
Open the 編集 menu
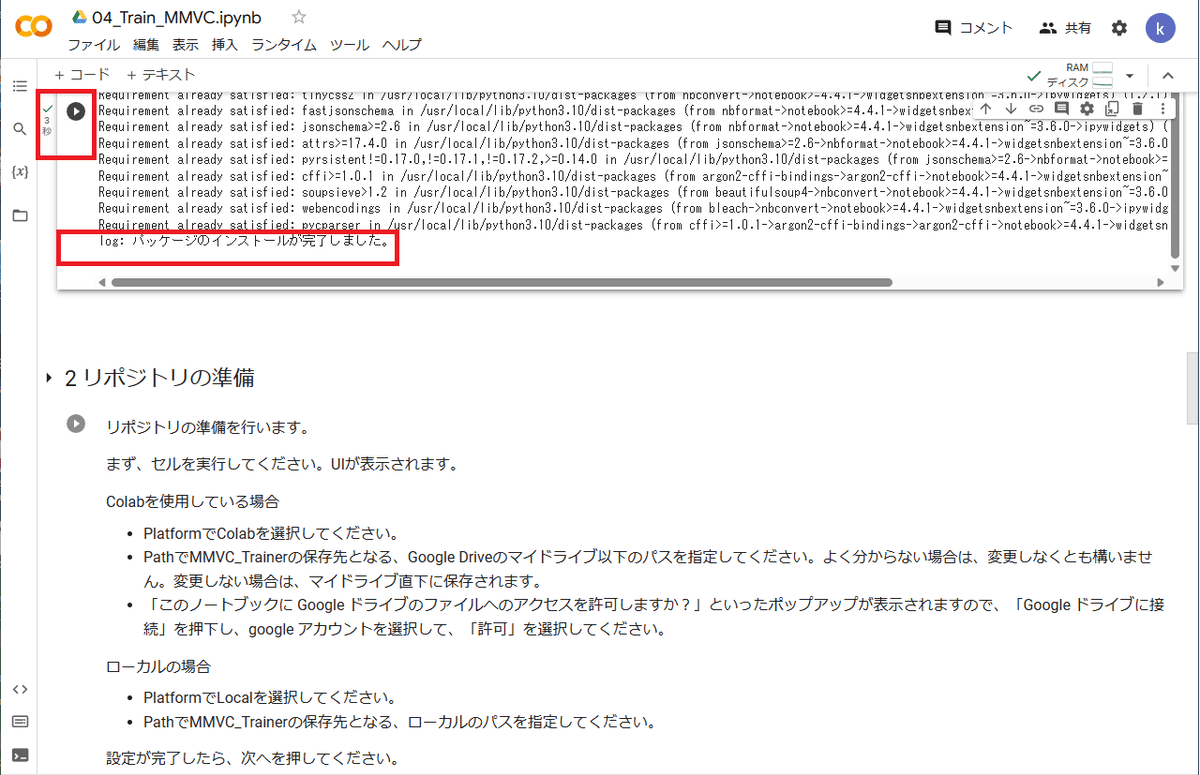pos(146,45)
